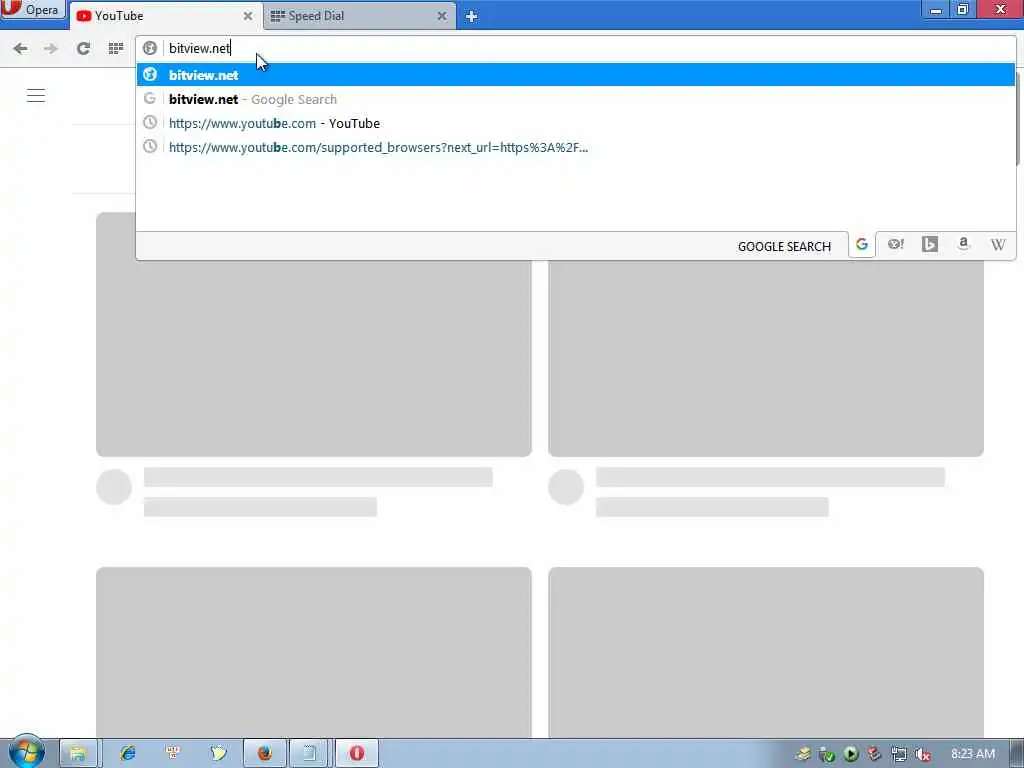Click the page vertical scrollbar
Image resolution: width=1024 pixels, height=768 pixels.
coord(1019,118)
